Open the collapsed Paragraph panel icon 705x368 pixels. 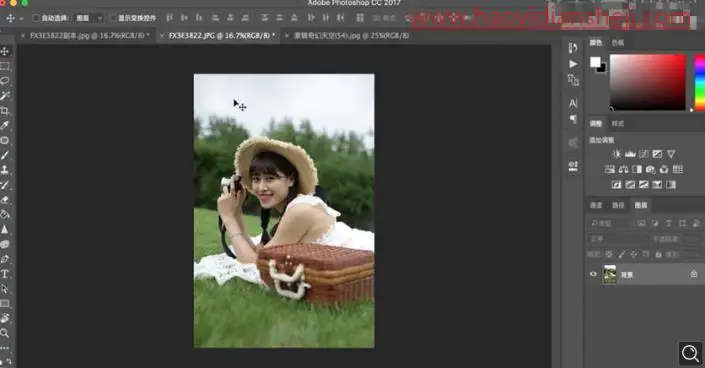(573, 119)
